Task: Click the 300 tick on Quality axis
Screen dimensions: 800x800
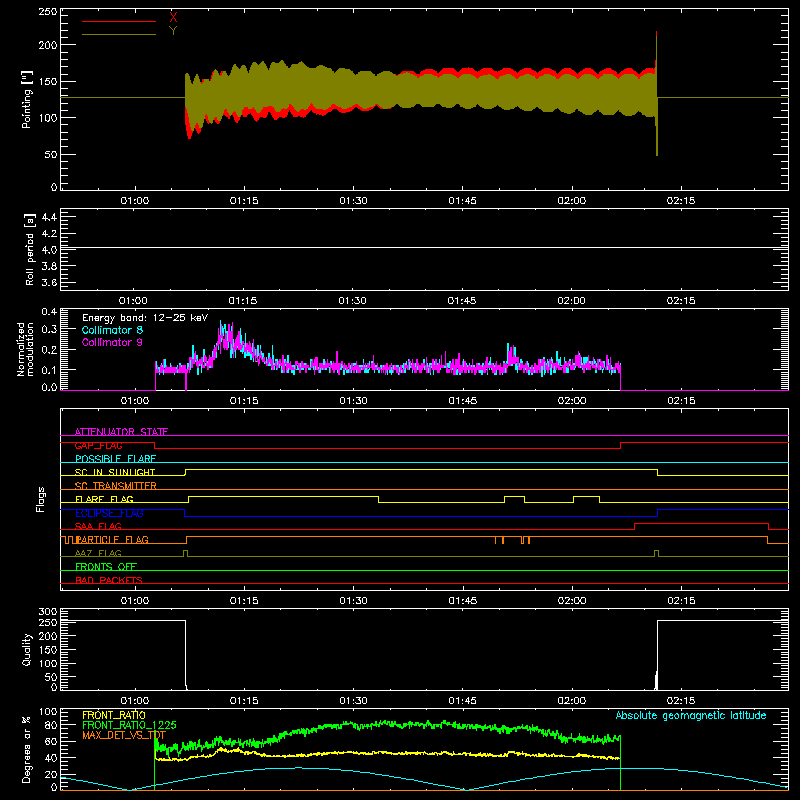Action: click(x=48, y=611)
